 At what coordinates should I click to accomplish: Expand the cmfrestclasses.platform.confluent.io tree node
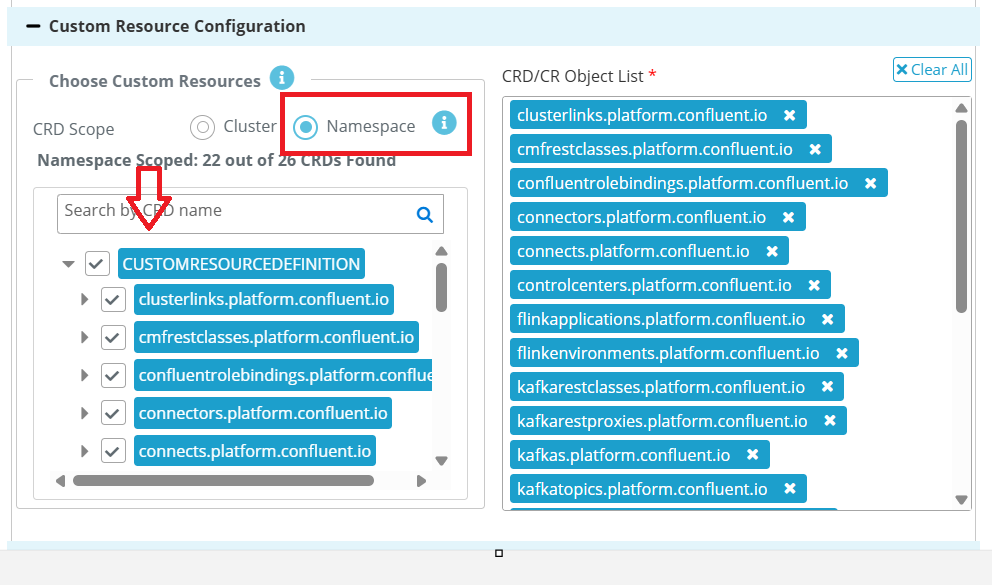[84, 337]
